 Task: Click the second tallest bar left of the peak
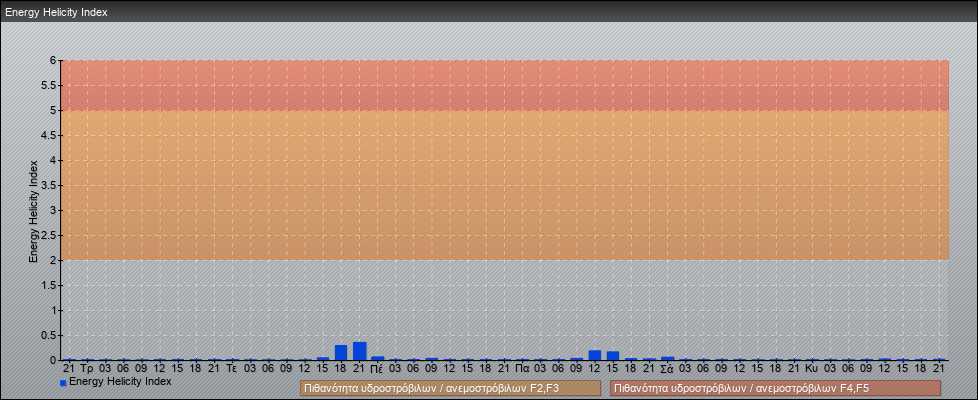pos(341,352)
